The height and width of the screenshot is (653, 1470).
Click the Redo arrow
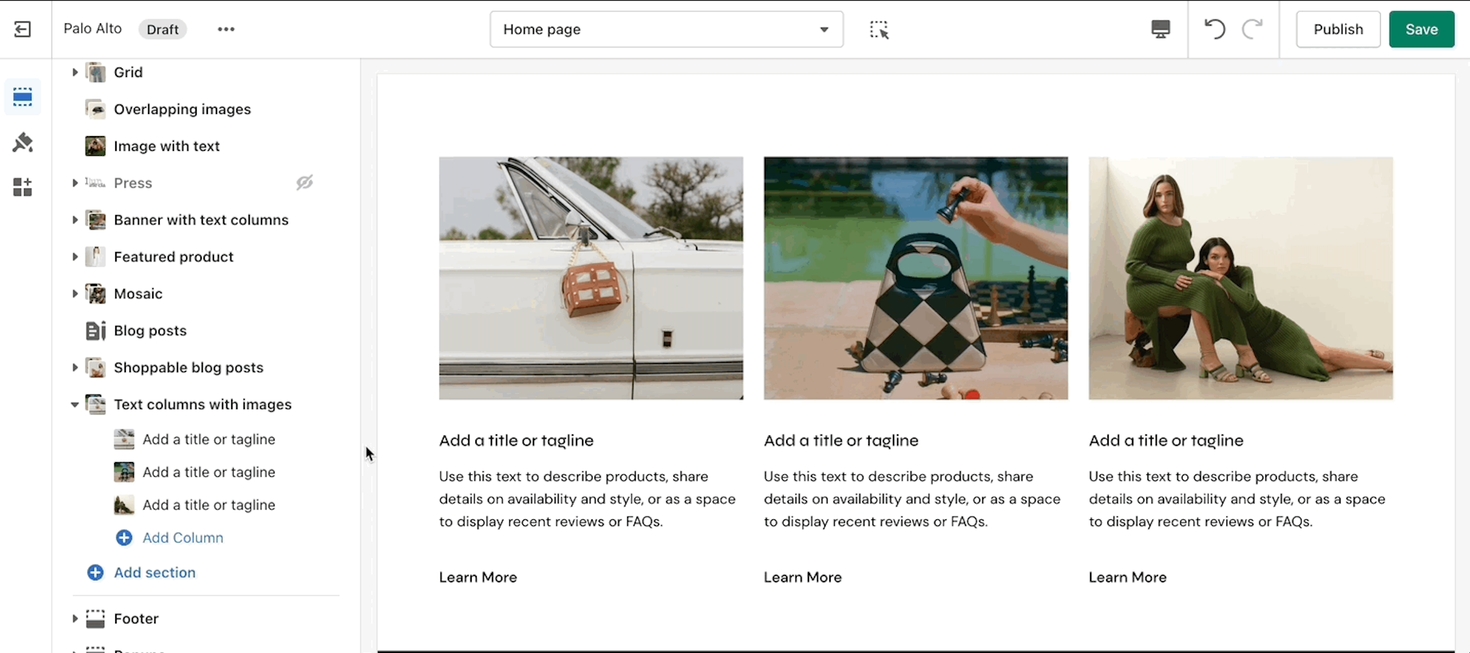pyautogui.click(x=1252, y=29)
